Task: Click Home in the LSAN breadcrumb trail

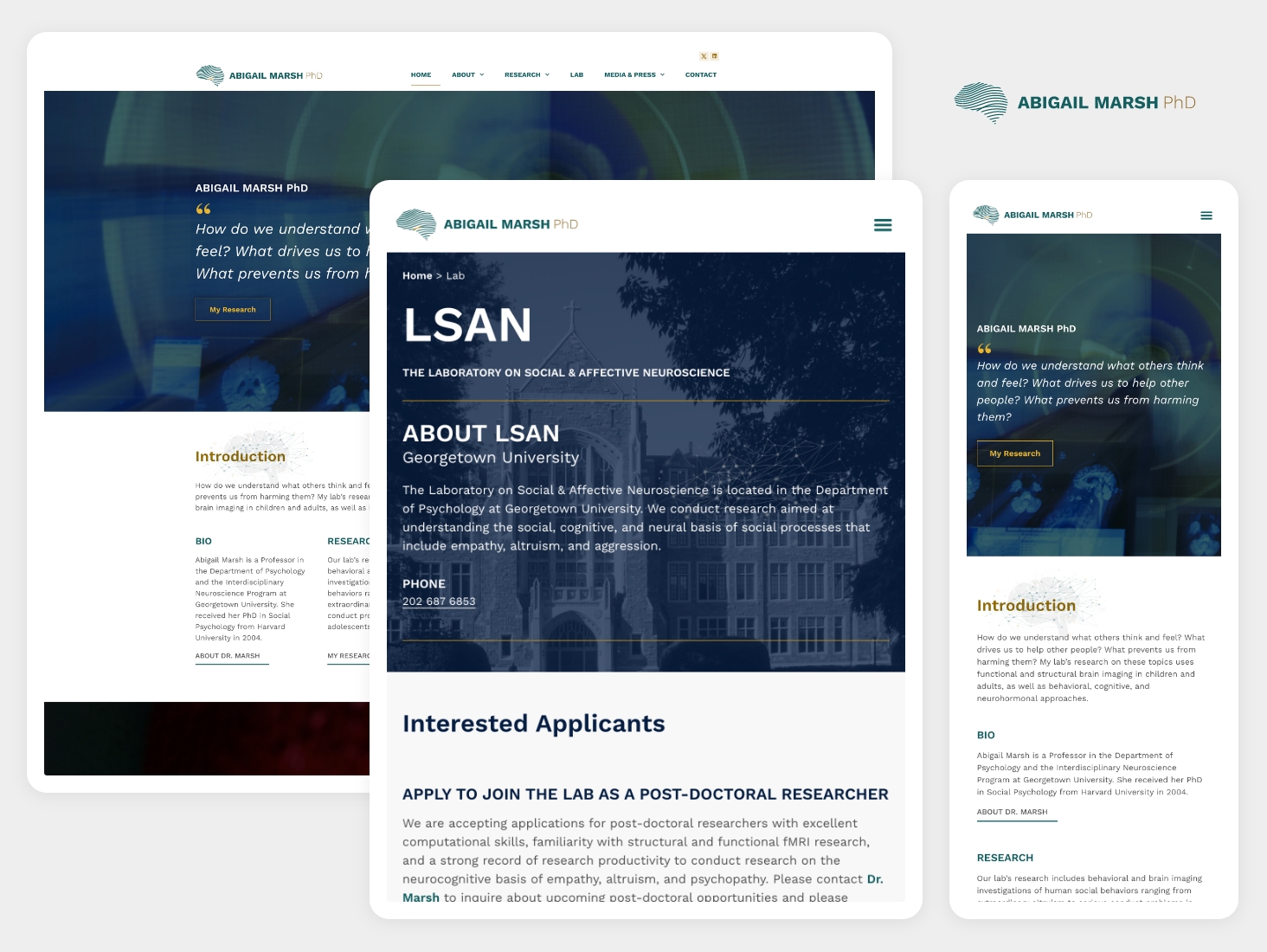Action: 418,275
